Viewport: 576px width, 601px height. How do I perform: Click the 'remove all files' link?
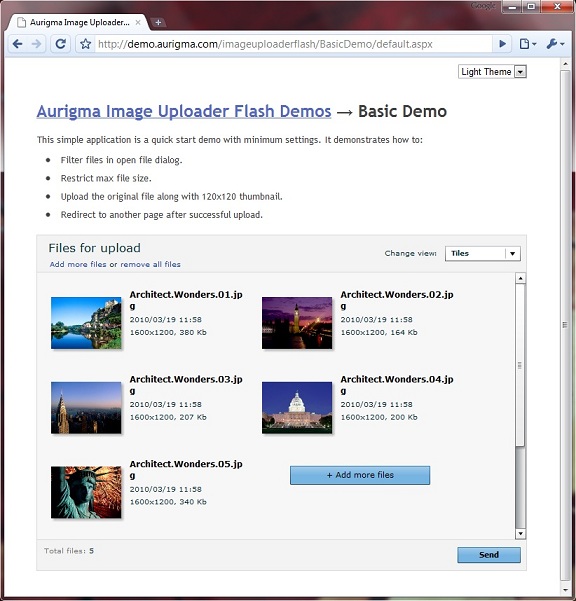[x=150, y=264]
